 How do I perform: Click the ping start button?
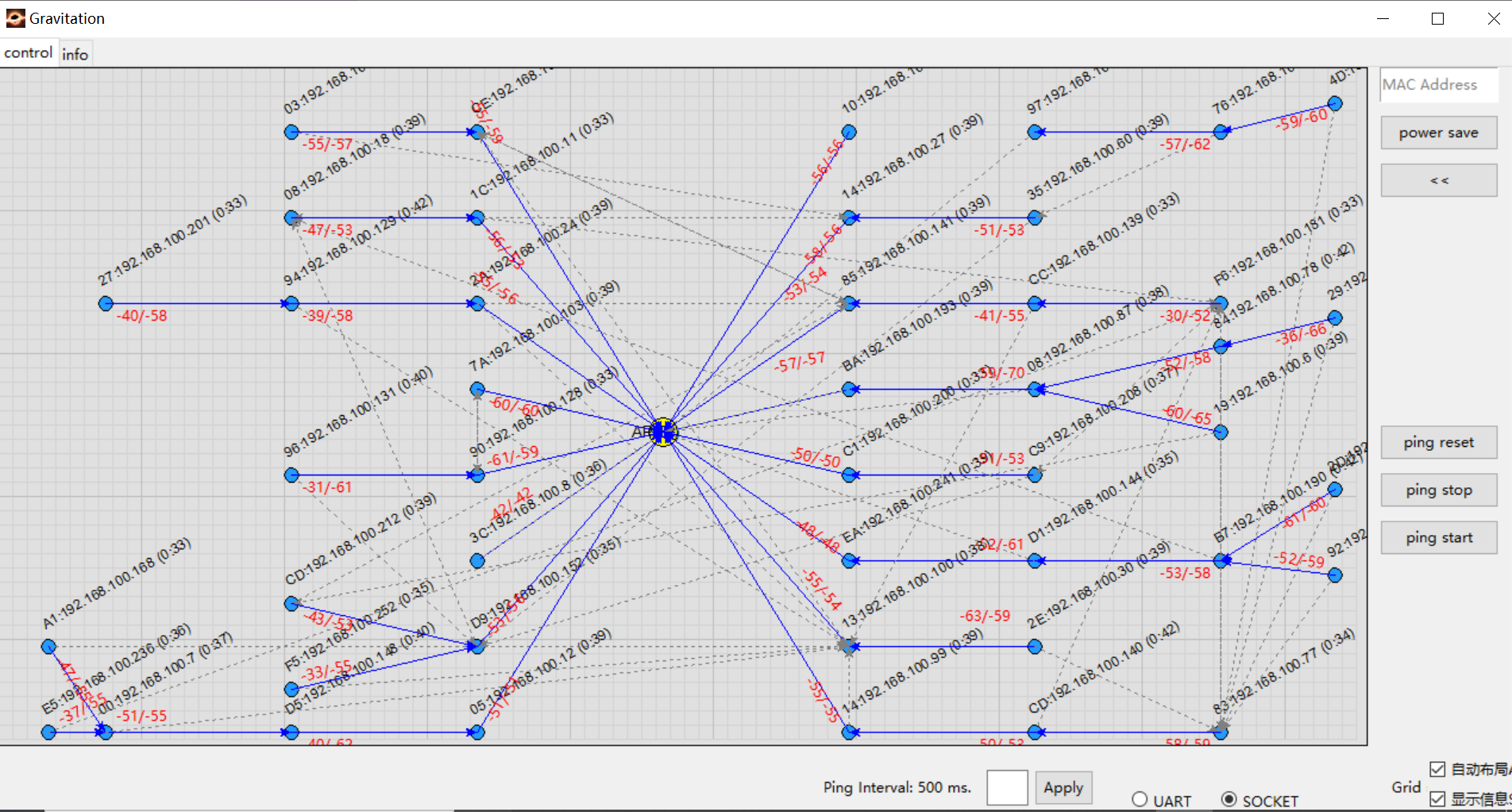[1438, 537]
